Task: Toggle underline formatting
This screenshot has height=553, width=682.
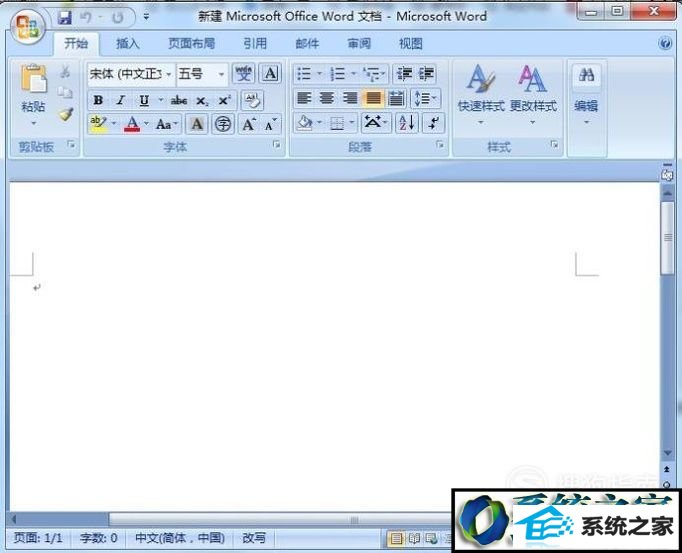Action: pos(144,101)
